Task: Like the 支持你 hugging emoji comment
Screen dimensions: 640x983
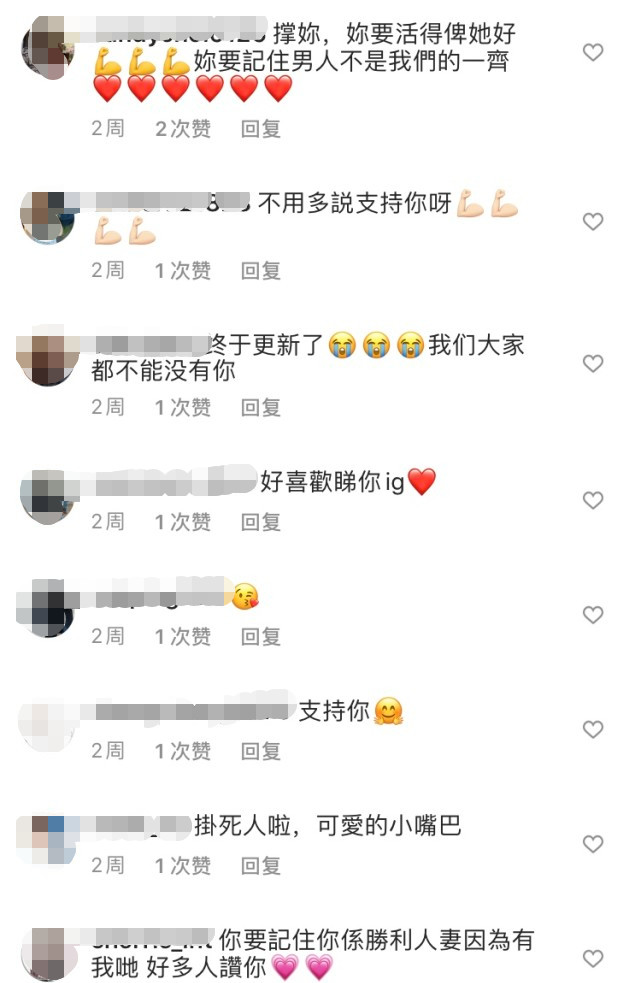Action: [592, 730]
